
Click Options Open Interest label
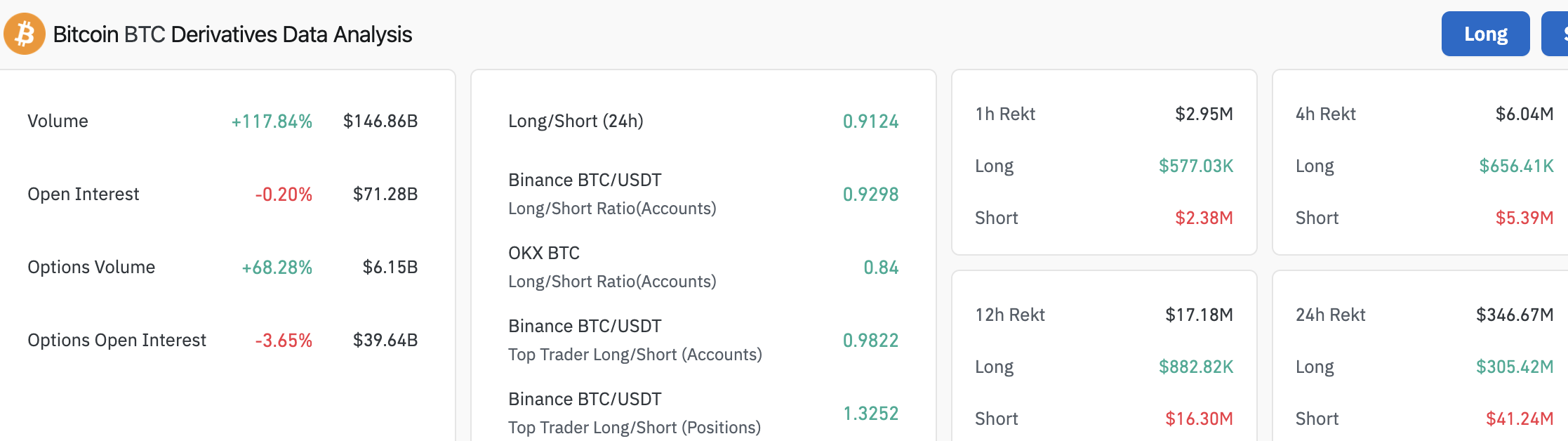(117, 341)
